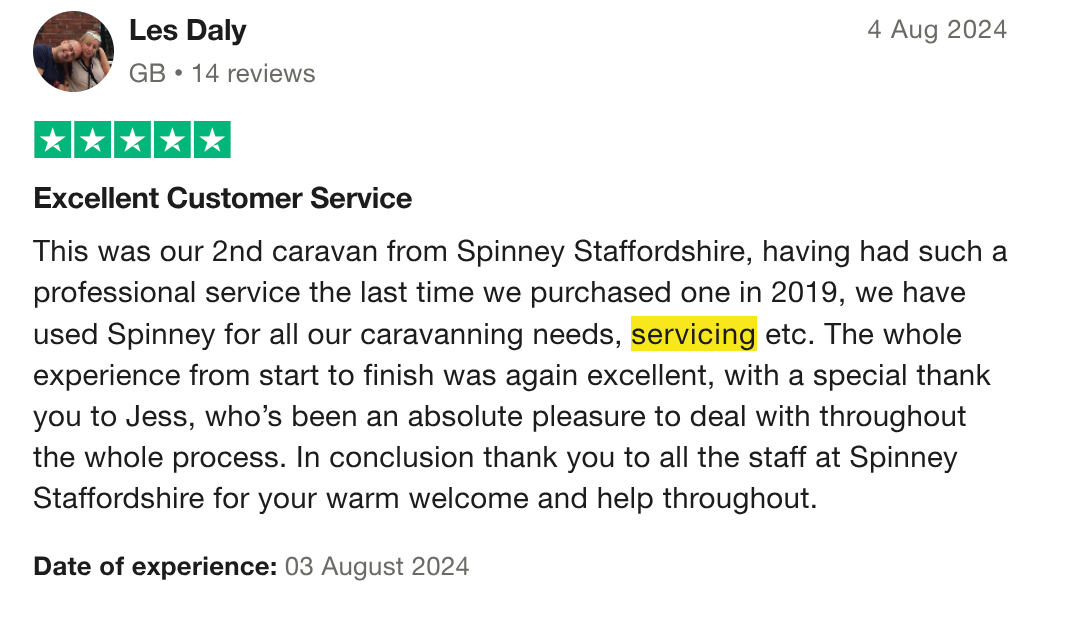1067x636 pixels.
Task: Open Les Daly's profile photo
Action: pyautogui.click(x=73, y=51)
